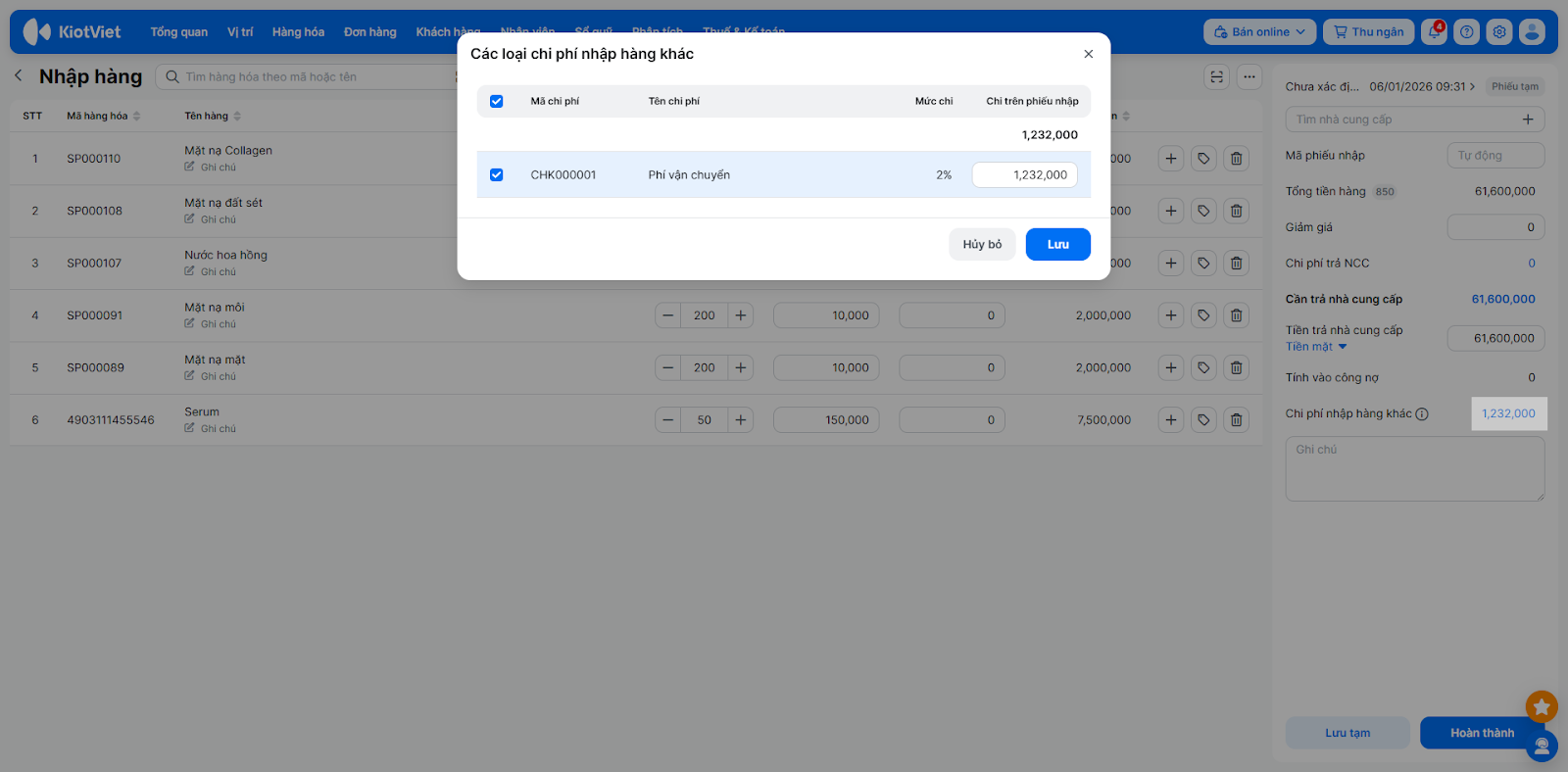Delete the SP000110 row with trash icon
Screen dimensions: 1568x772
coord(1237,159)
